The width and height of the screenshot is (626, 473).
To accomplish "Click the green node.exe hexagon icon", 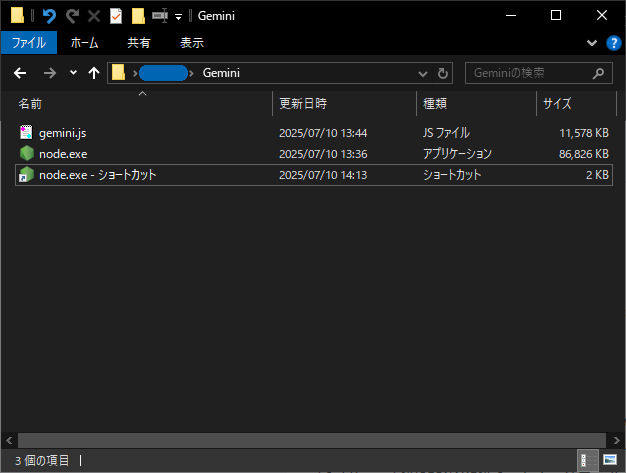I will pos(27,153).
